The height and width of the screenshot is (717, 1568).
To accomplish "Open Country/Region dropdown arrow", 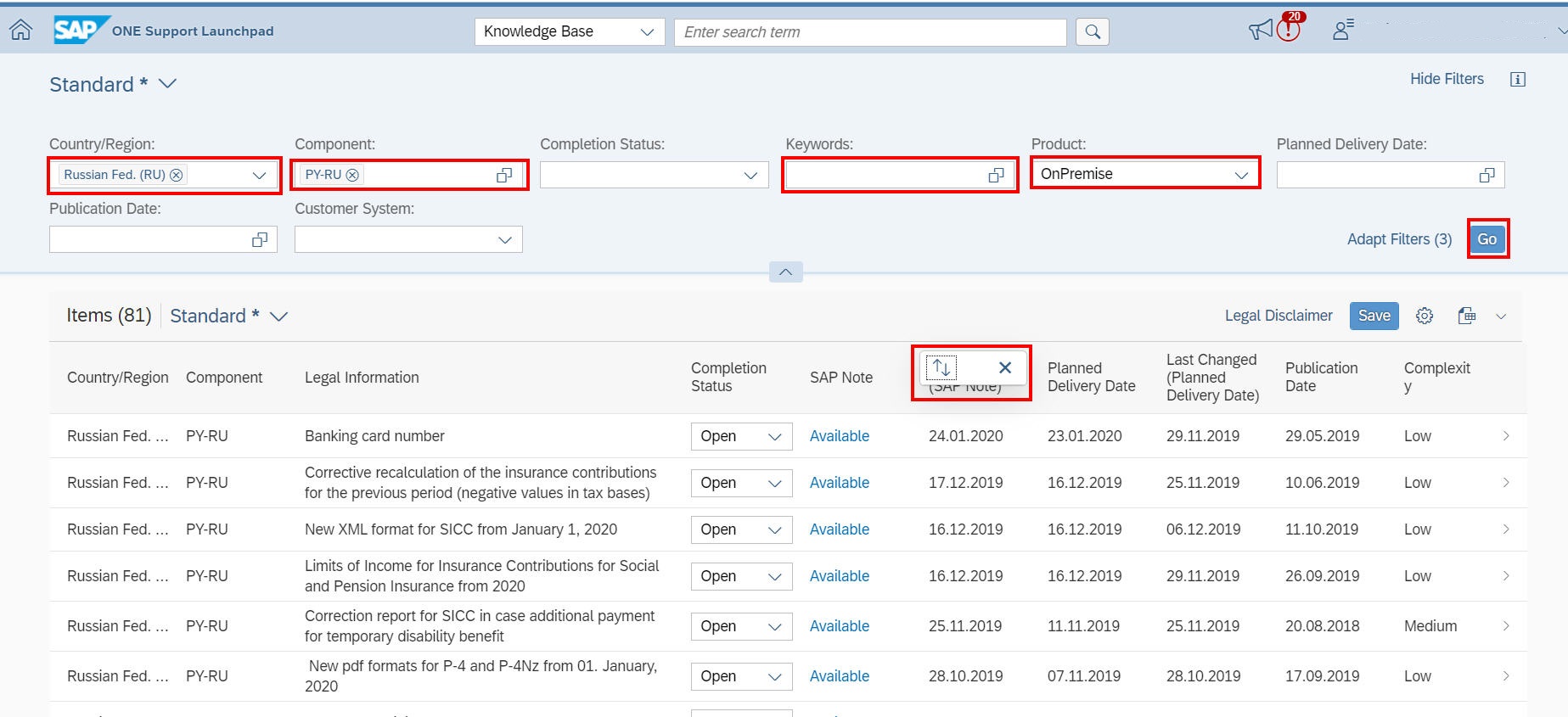I will coord(259,175).
